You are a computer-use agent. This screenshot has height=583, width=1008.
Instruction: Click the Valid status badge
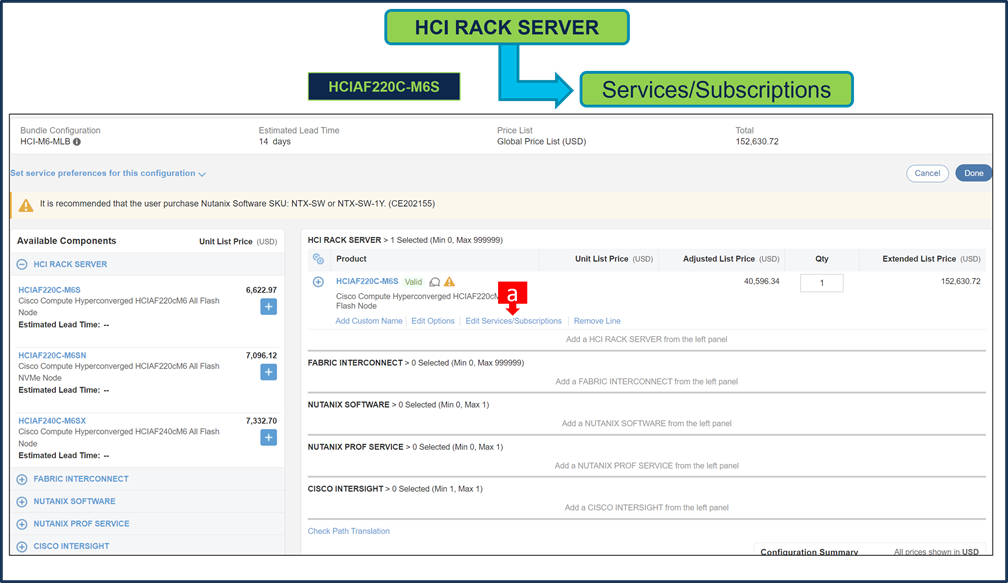pyautogui.click(x=413, y=282)
